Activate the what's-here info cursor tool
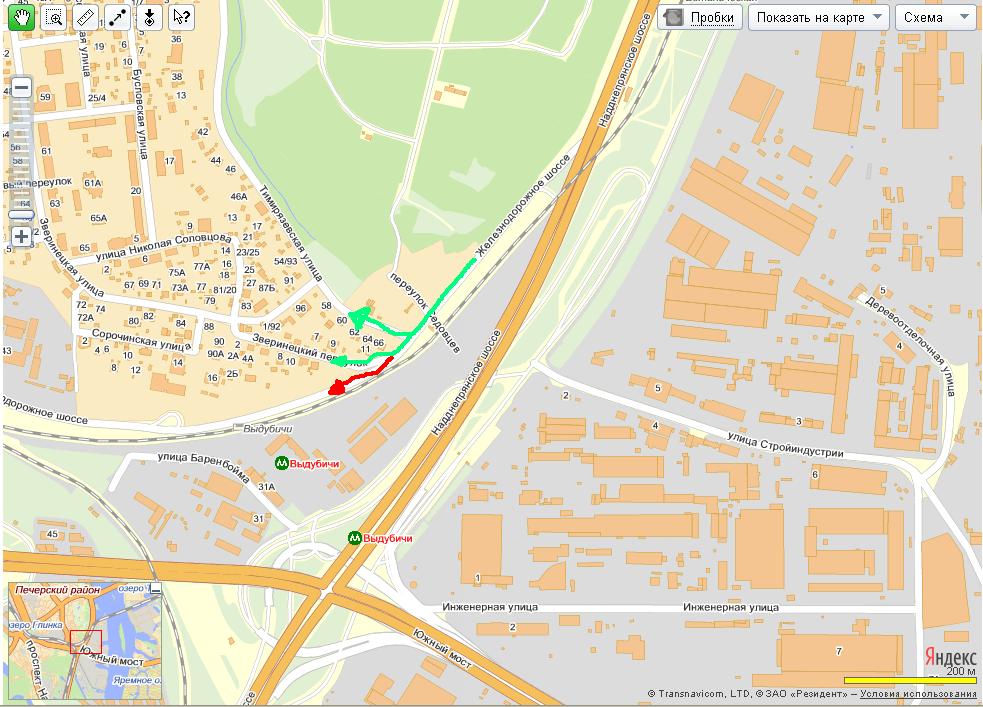The height and width of the screenshot is (707, 983). coord(181,17)
